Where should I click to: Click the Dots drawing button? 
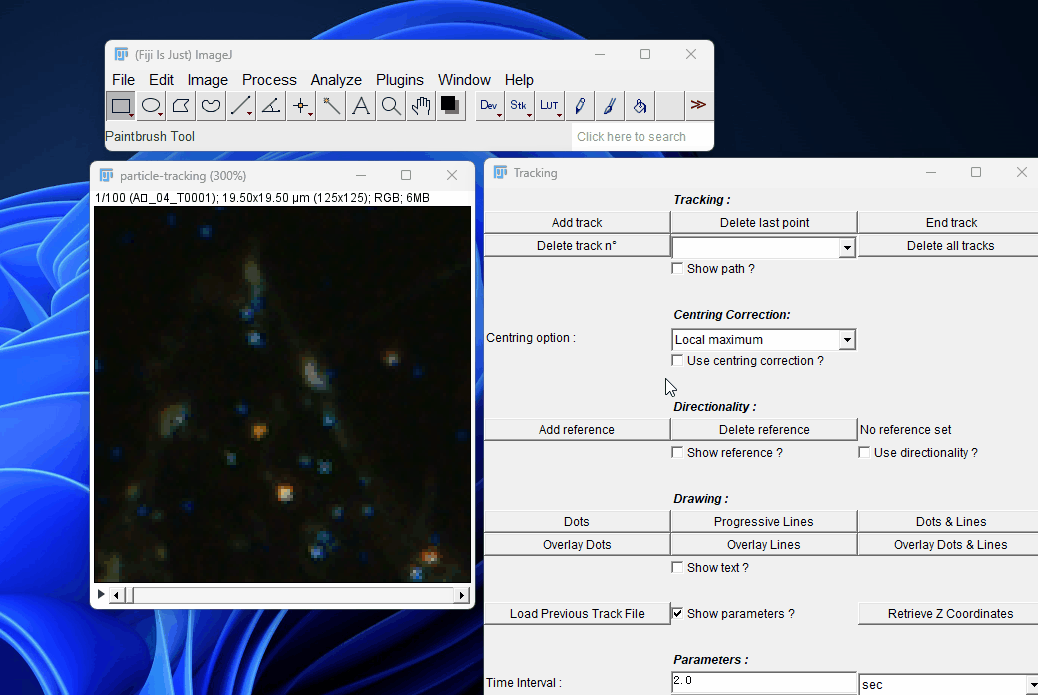pos(577,522)
